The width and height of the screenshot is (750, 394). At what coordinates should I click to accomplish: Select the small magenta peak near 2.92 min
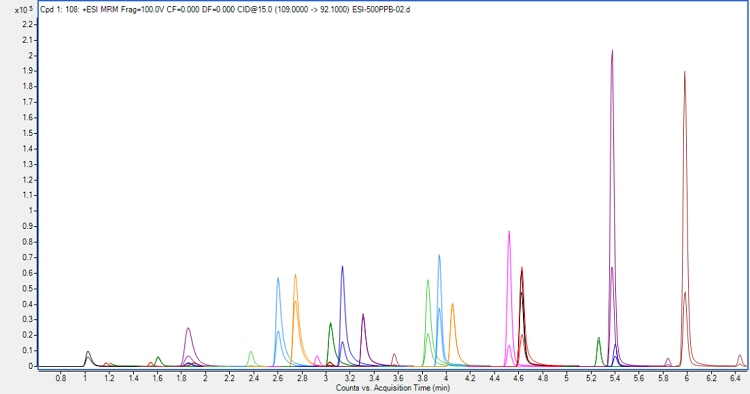(x=317, y=360)
